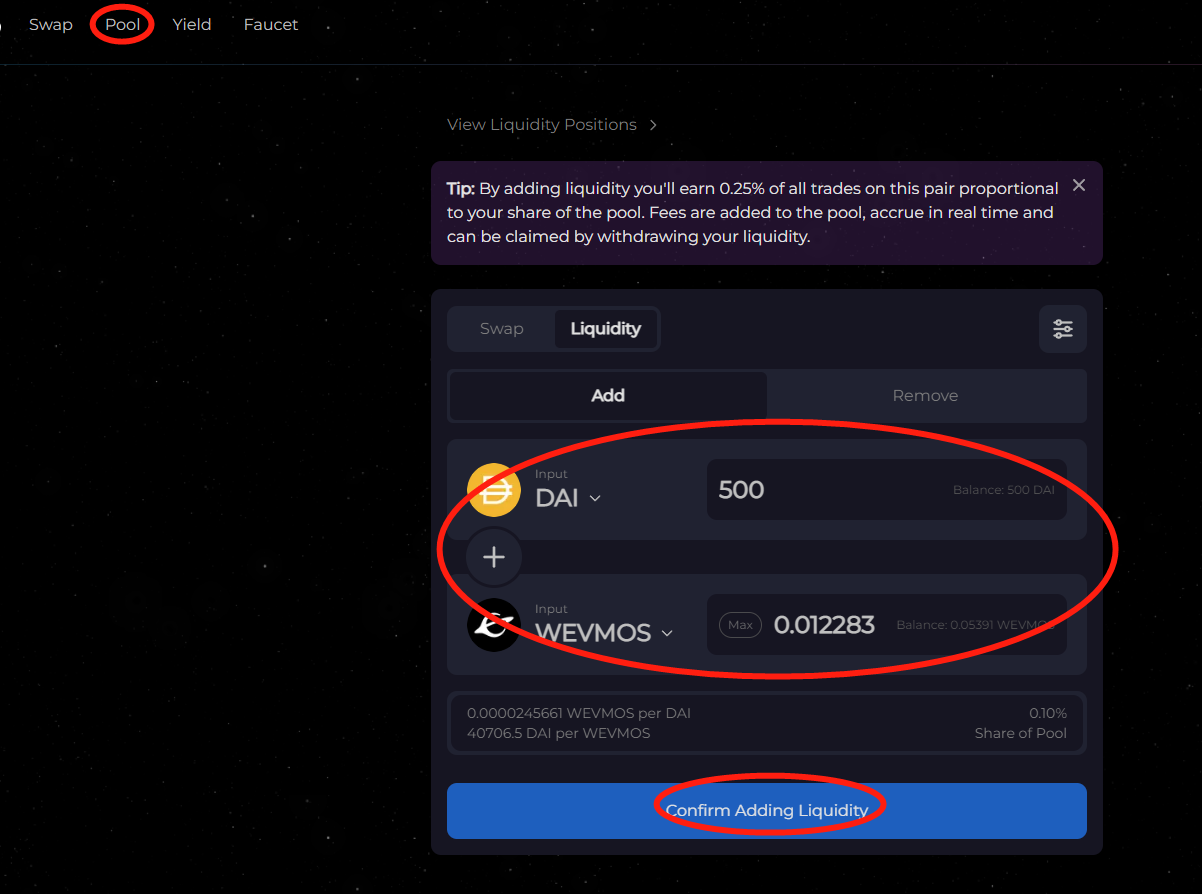The width and height of the screenshot is (1202, 894).
Task: Click the DAI token coin icon
Action: click(x=494, y=490)
